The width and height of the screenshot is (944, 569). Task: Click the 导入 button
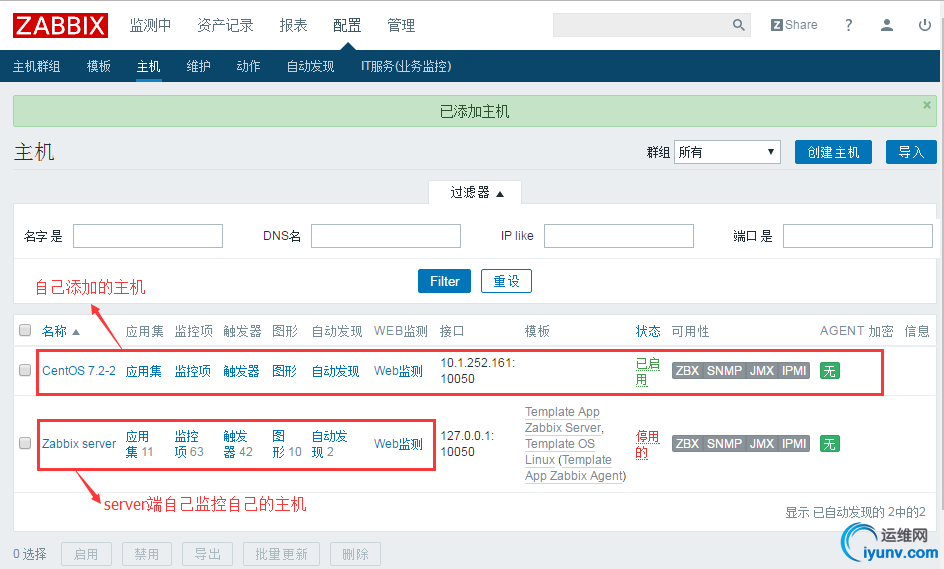(x=911, y=152)
